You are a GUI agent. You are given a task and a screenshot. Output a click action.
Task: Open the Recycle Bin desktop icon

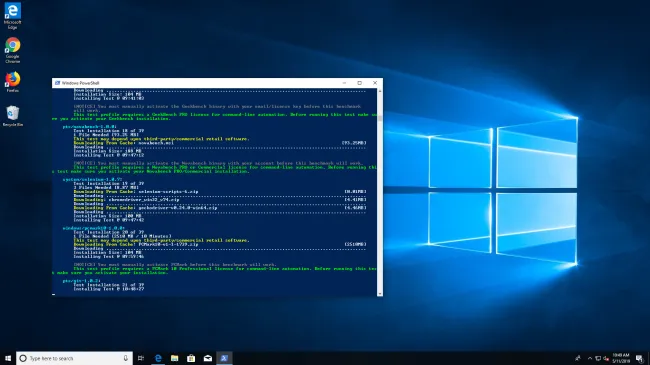click(12, 116)
